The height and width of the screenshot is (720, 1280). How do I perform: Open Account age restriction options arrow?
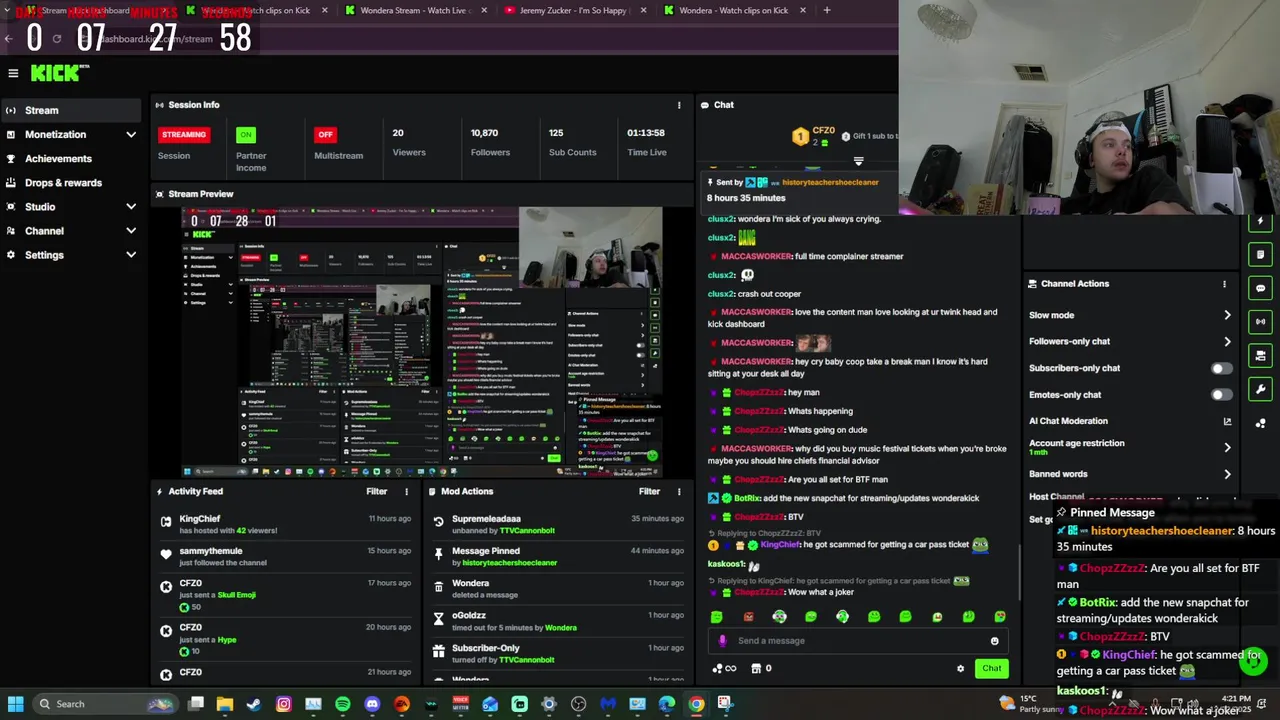1227,448
